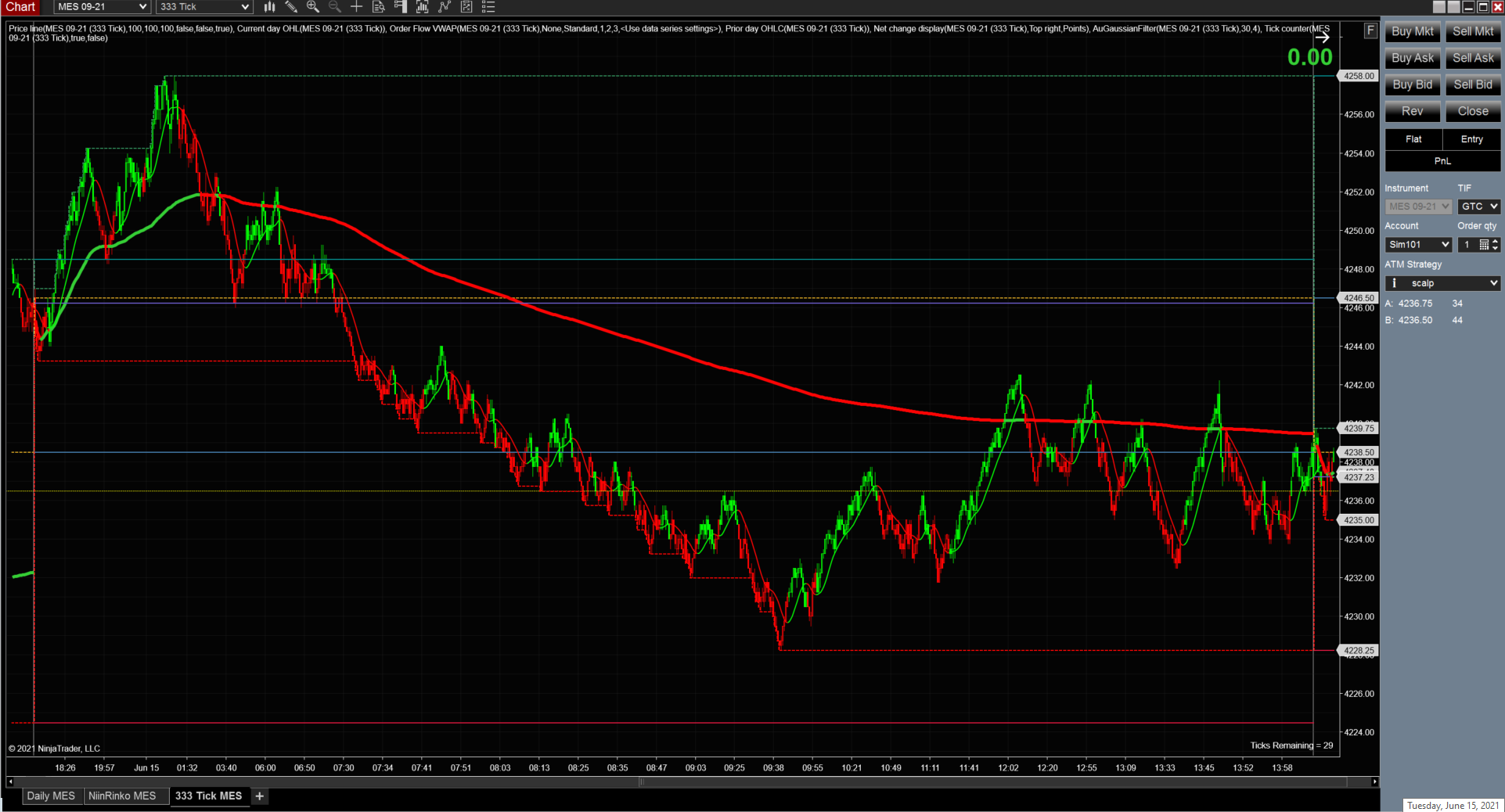The image size is (1505, 812).
Task: Click the Jun 15 time axis label
Action: [146, 768]
